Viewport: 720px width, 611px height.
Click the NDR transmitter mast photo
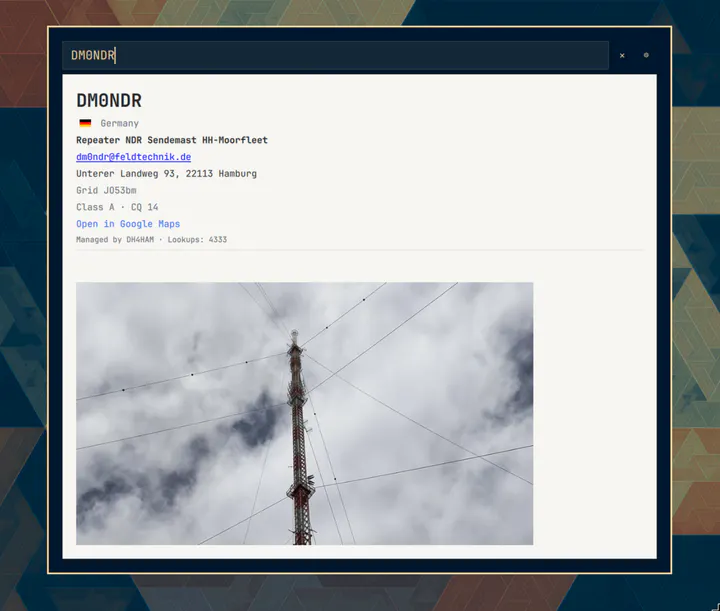tap(304, 414)
